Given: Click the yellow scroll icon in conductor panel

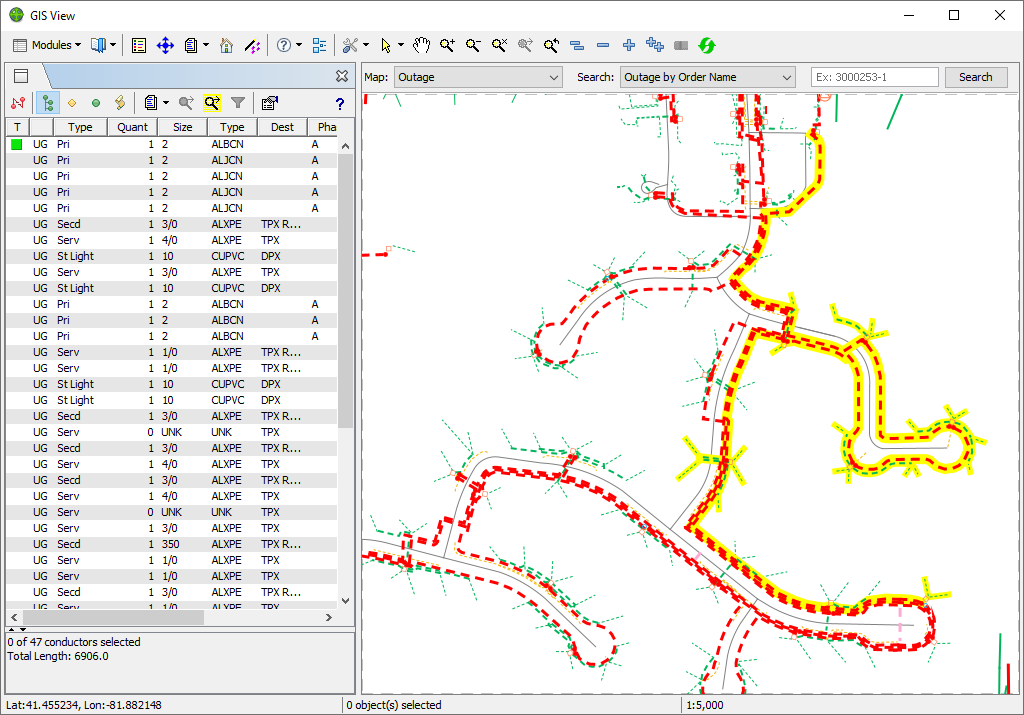Looking at the screenshot, I should (x=120, y=103).
